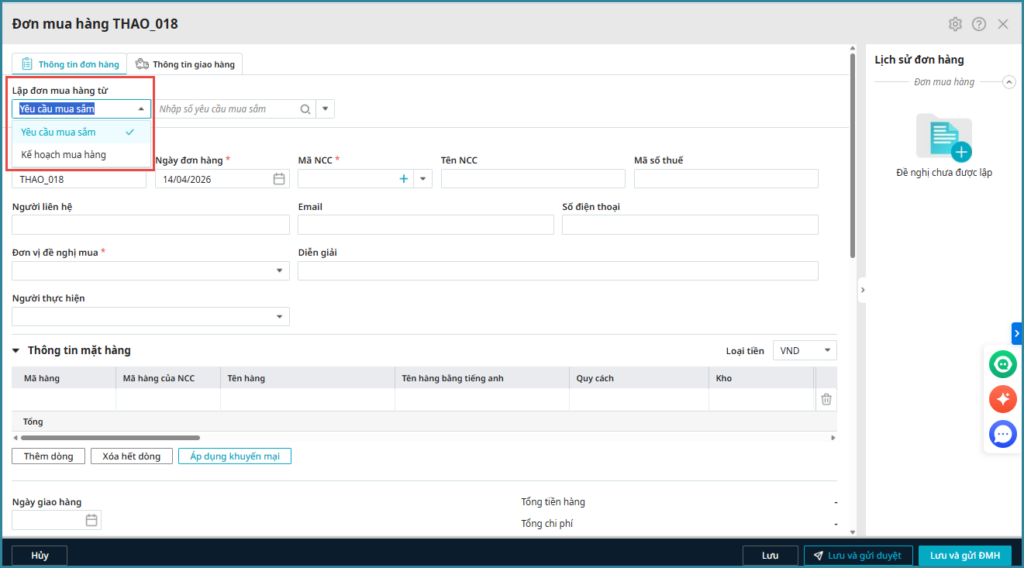The height and width of the screenshot is (568, 1024).
Task: Click the blue chat messenger icon
Action: [x=1002, y=434]
